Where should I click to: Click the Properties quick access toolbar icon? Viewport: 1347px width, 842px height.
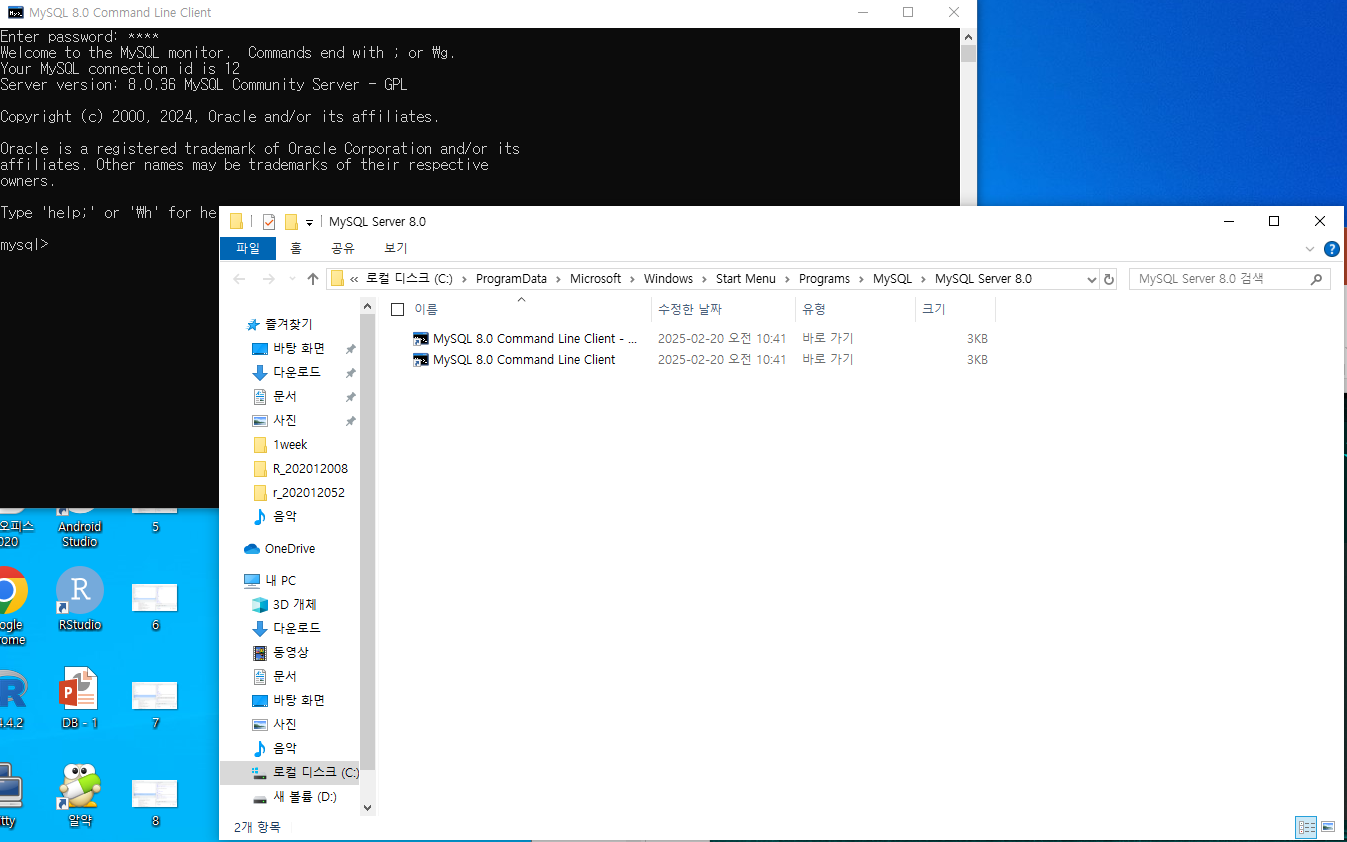pos(269,222)
